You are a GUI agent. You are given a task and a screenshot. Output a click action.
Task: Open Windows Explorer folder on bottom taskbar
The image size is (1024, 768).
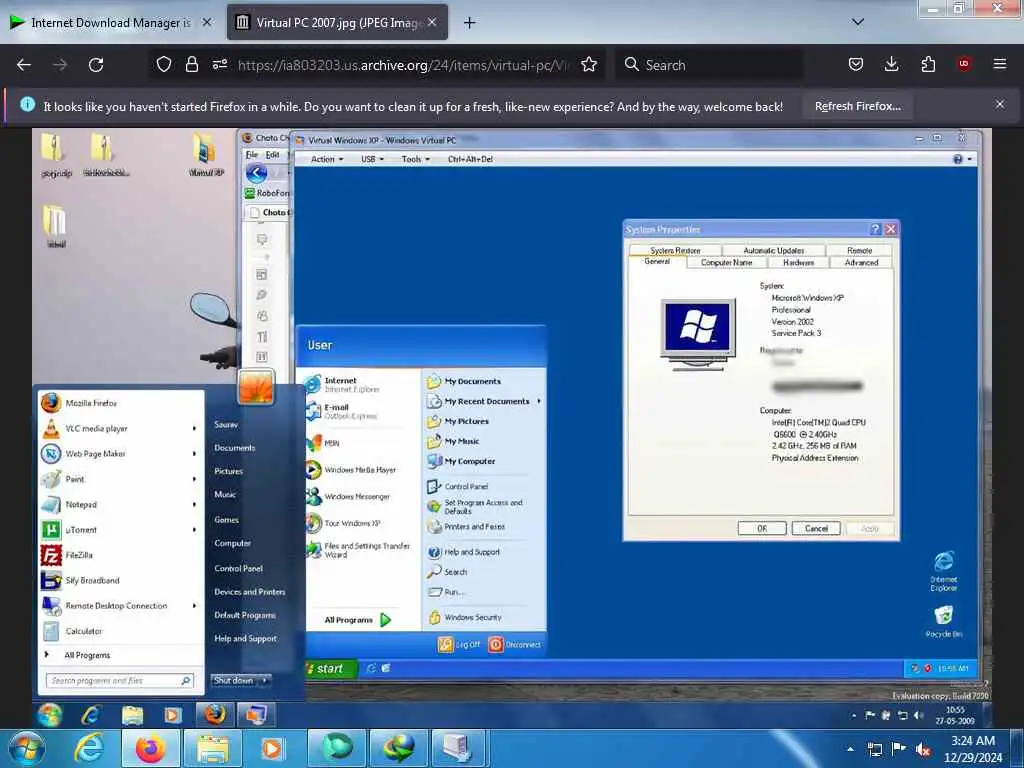[213, 748]
